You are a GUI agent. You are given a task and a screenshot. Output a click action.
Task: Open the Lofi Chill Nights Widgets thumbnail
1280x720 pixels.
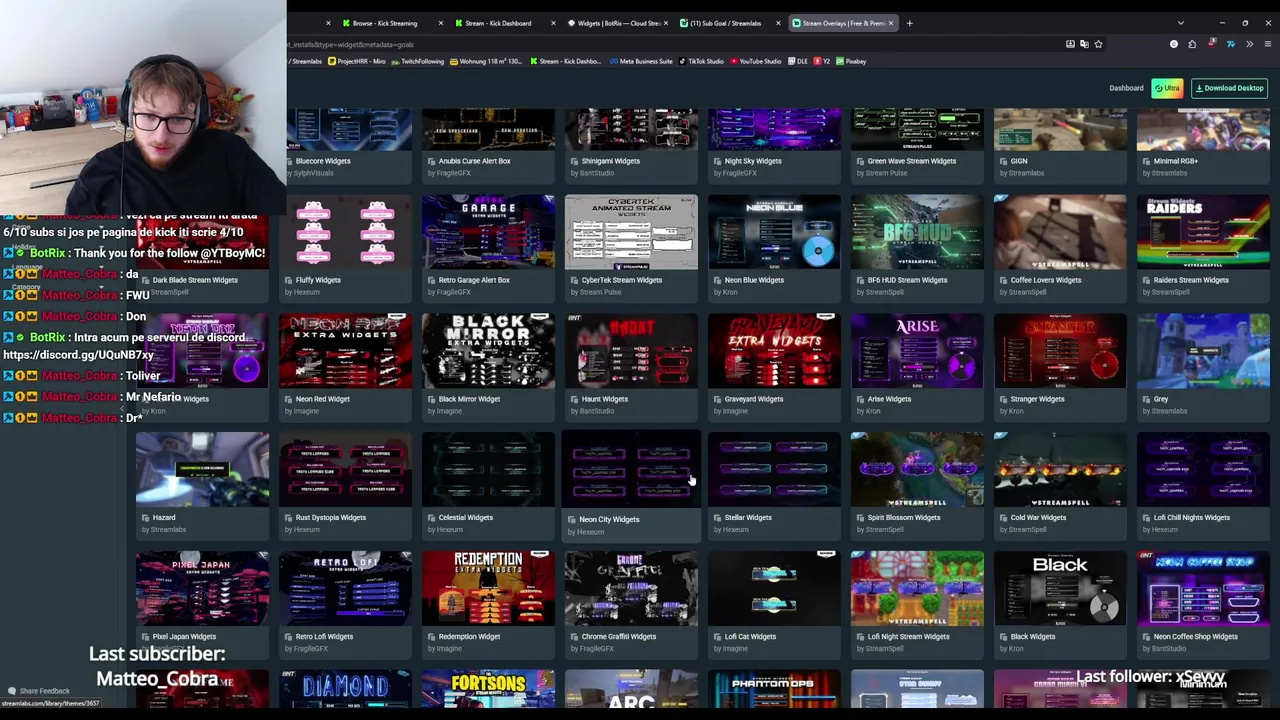pos(1203,470)
